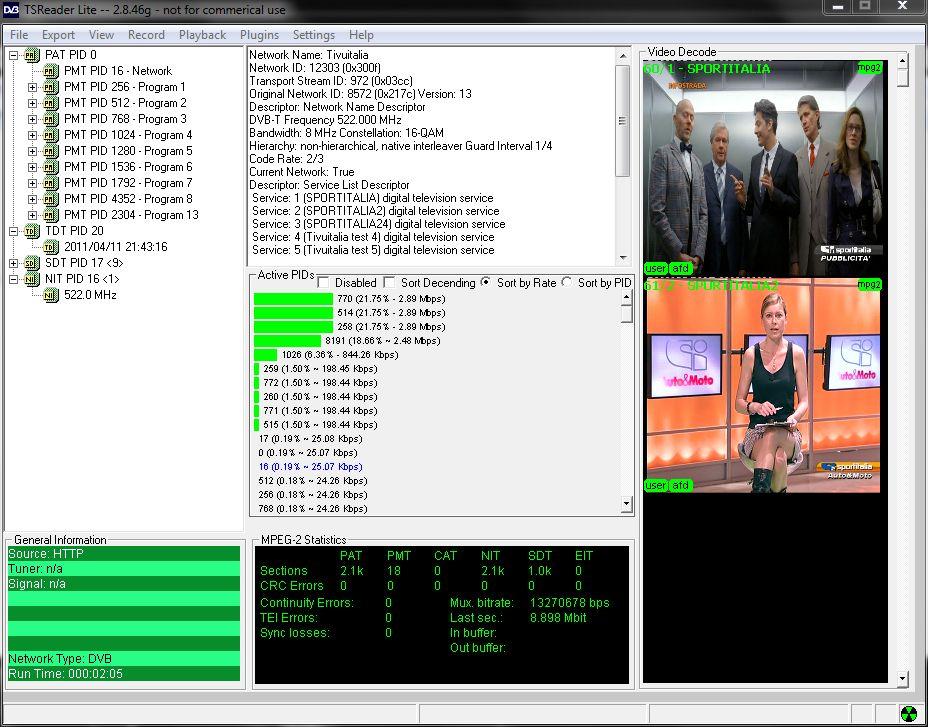Expand the SDT PID 17 tree node
Image resolution: width=928 pixels, height=727 pixels.
pos(14,263)
